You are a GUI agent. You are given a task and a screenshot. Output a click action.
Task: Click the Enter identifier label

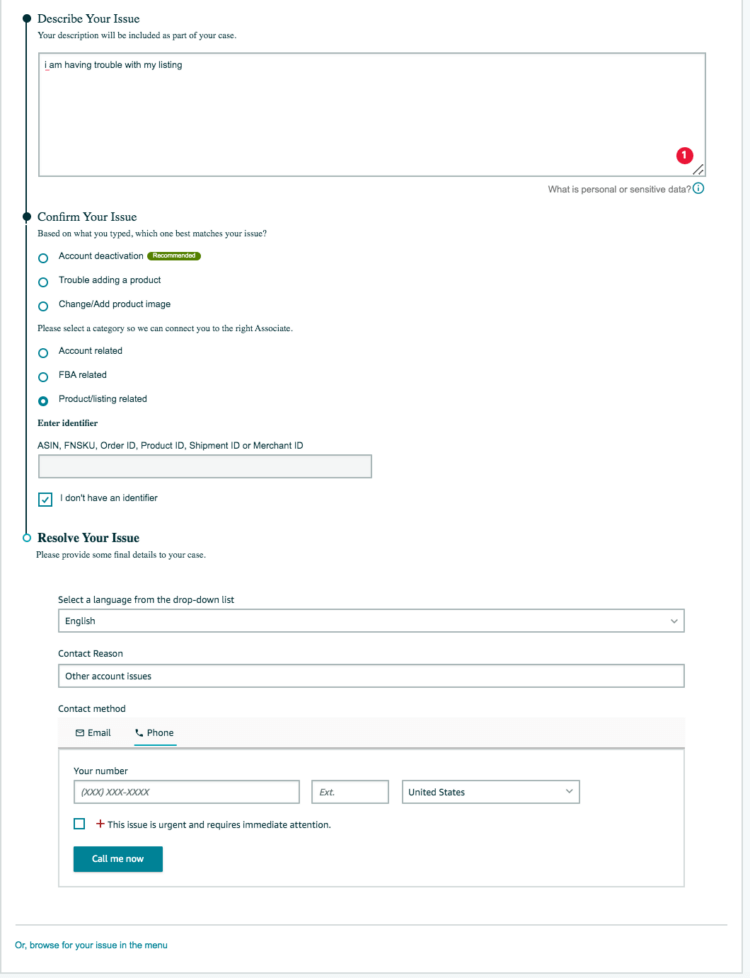click(x=67, y=423)
